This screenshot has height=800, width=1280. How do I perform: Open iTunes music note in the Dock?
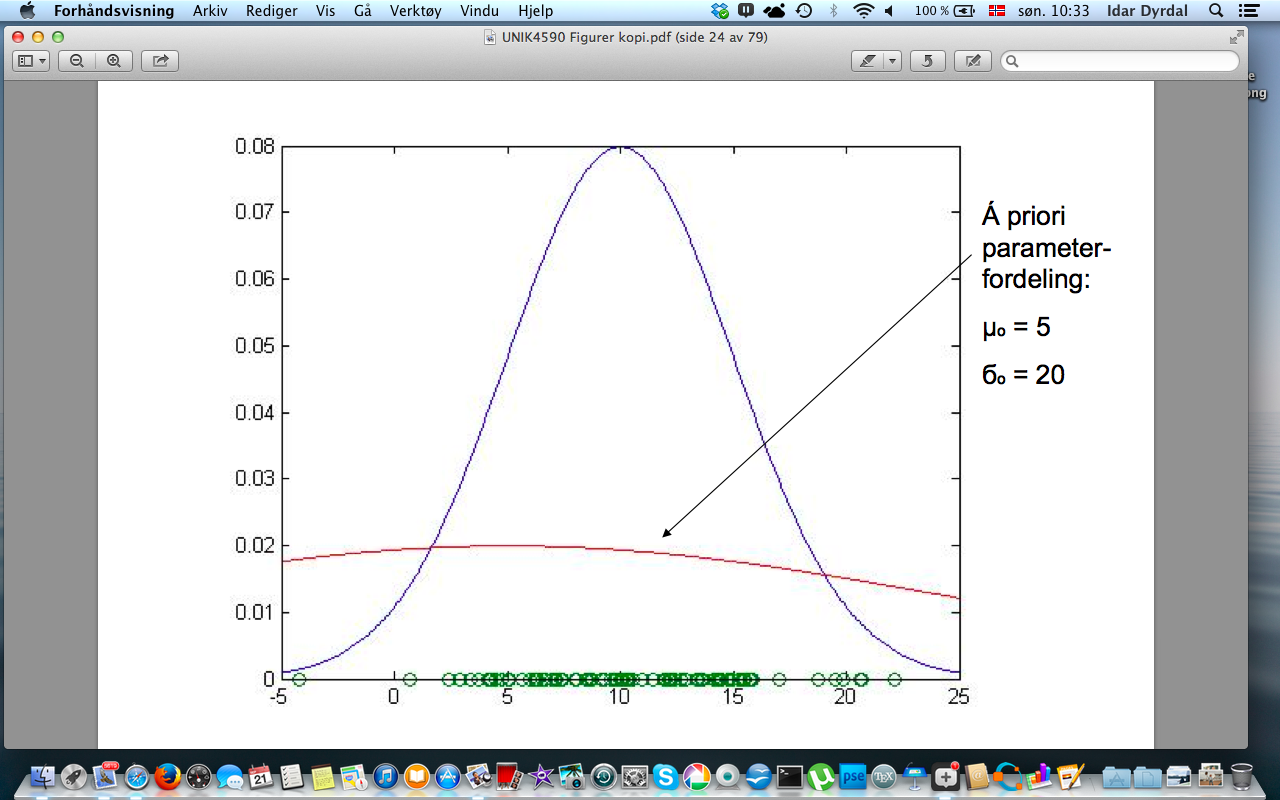(385, 776)
